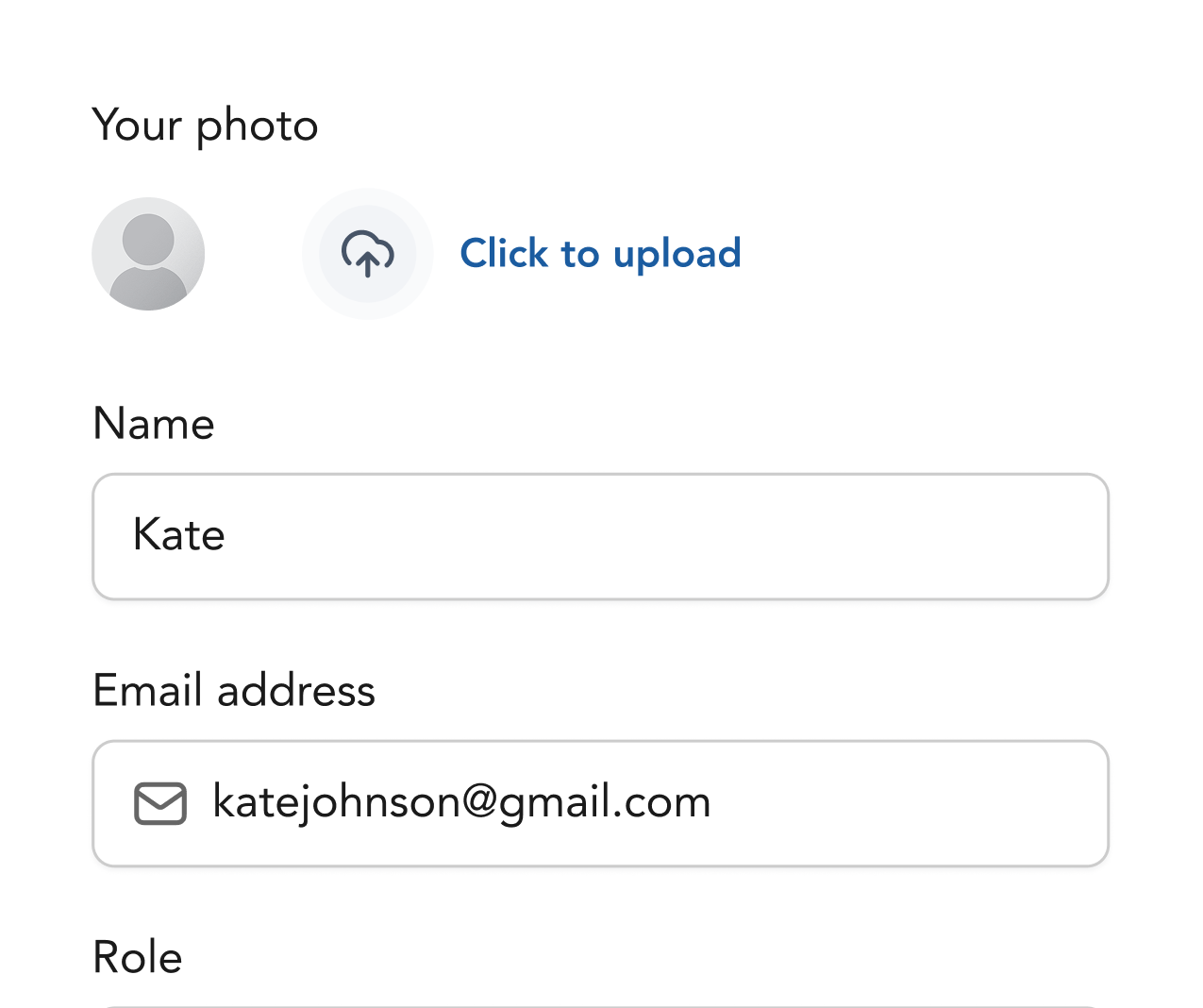The image size is (1203, 1008).
Task: Click the word "upload" in the blue link
Action: (x=677, y=254)
